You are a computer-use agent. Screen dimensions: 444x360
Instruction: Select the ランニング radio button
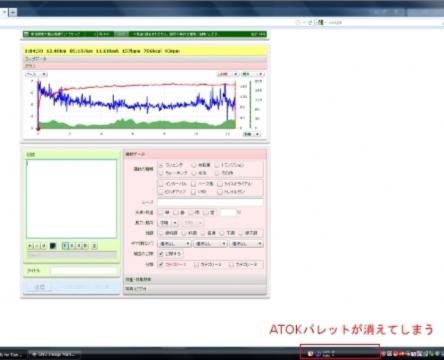161,165
